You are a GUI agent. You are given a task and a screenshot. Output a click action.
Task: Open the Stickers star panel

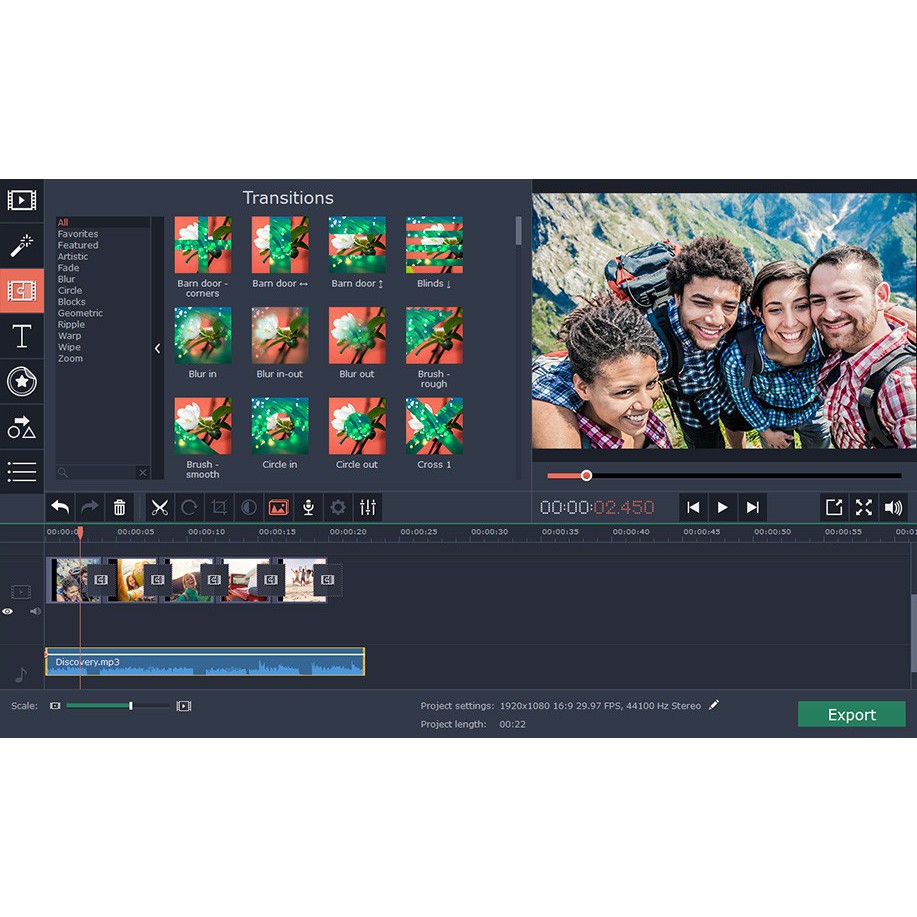[x=21, y=381]
